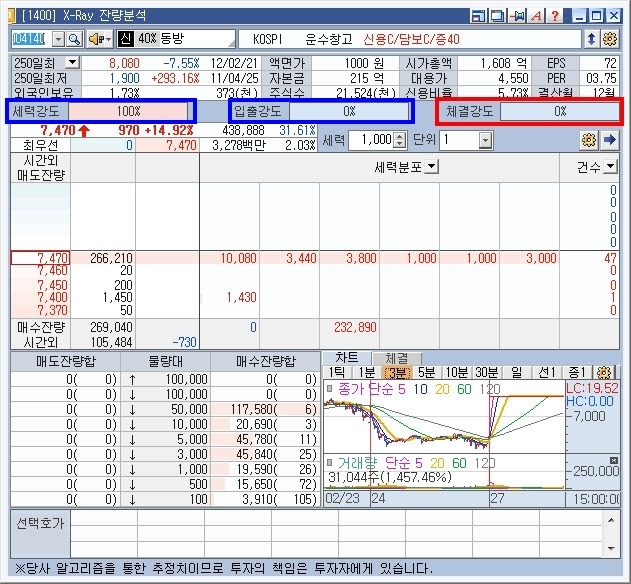This screenshot has height=584, width=631.
Task: Select the 3분 chart interval
Action: pos(398,372)
